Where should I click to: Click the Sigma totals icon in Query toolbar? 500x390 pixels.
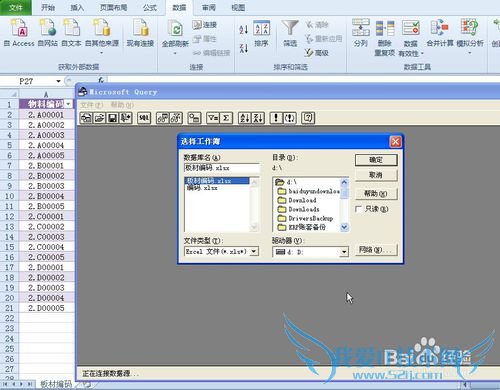(x=226, y=118)
